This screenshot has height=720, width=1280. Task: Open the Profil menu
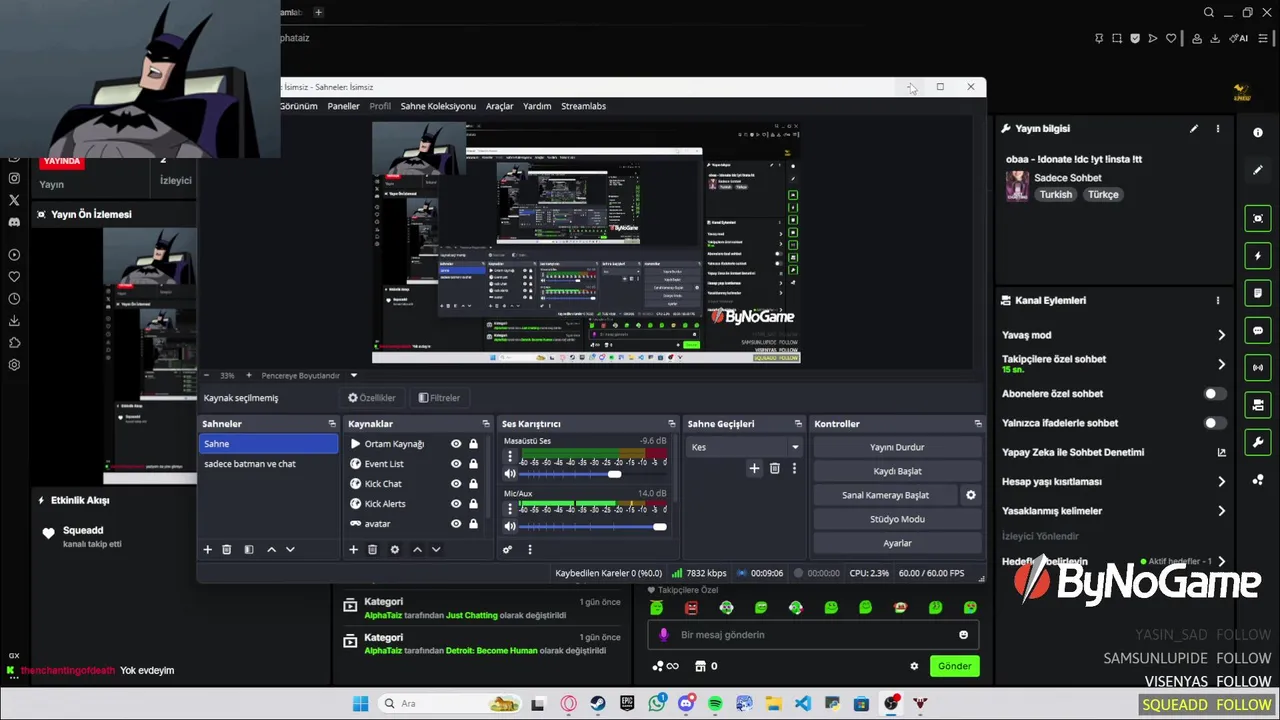click(380, 106)
